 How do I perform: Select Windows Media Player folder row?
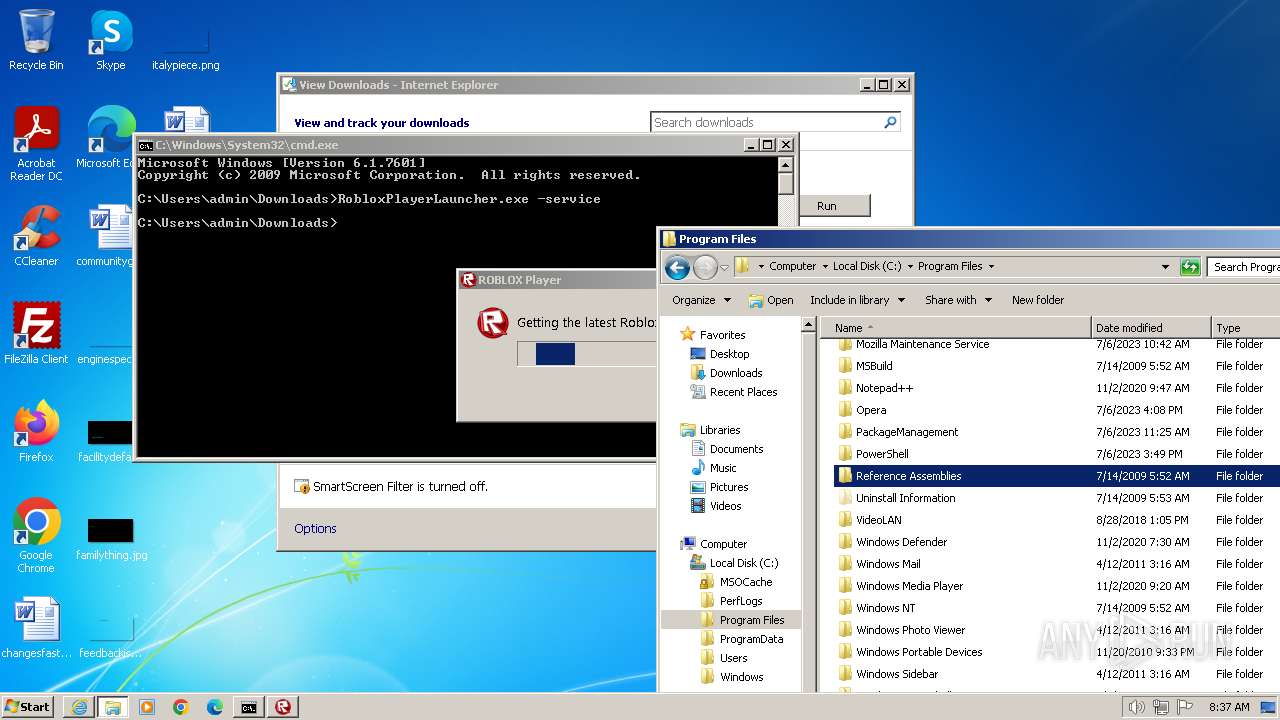[1057, 586]
